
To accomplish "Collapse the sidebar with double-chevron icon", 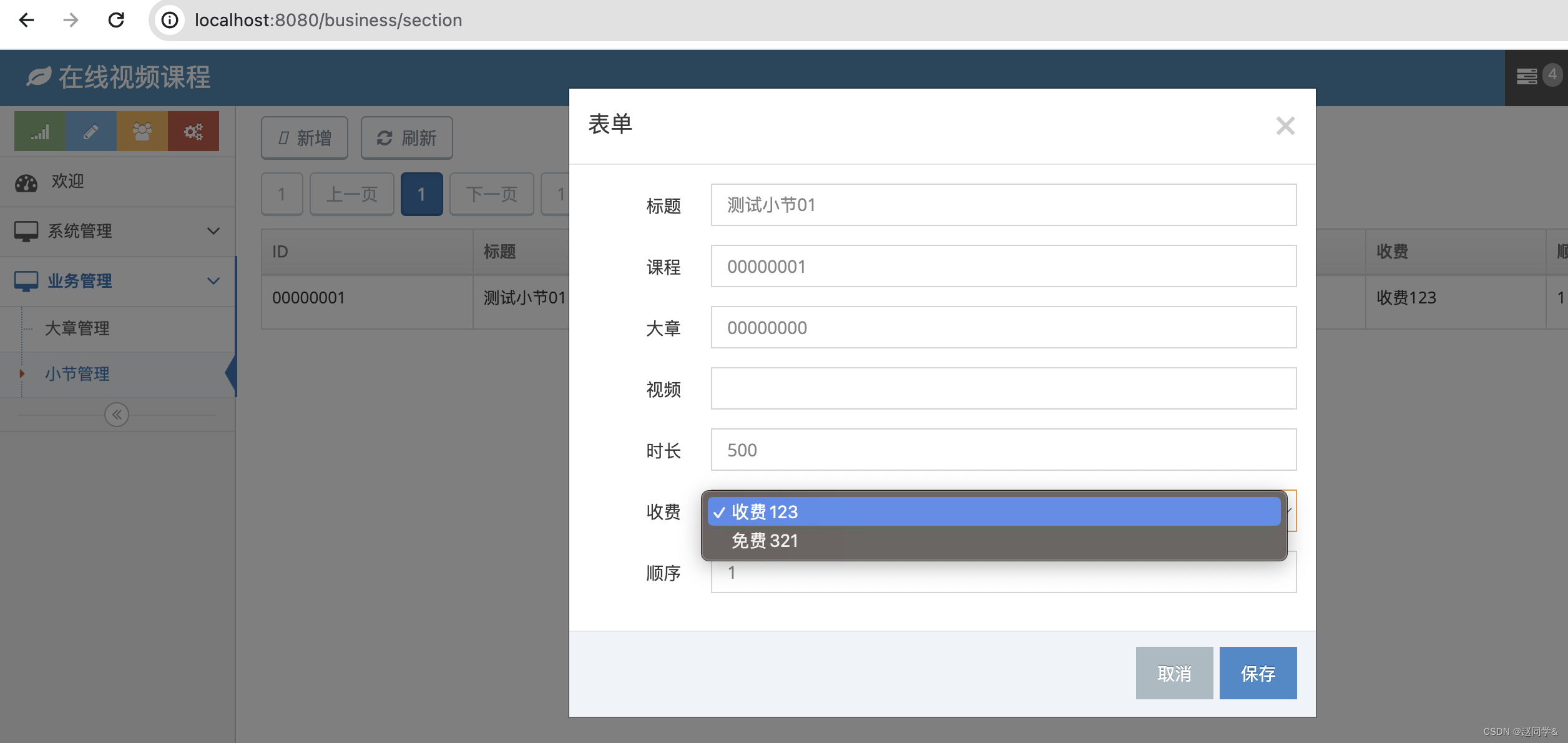I will [117, 415].
